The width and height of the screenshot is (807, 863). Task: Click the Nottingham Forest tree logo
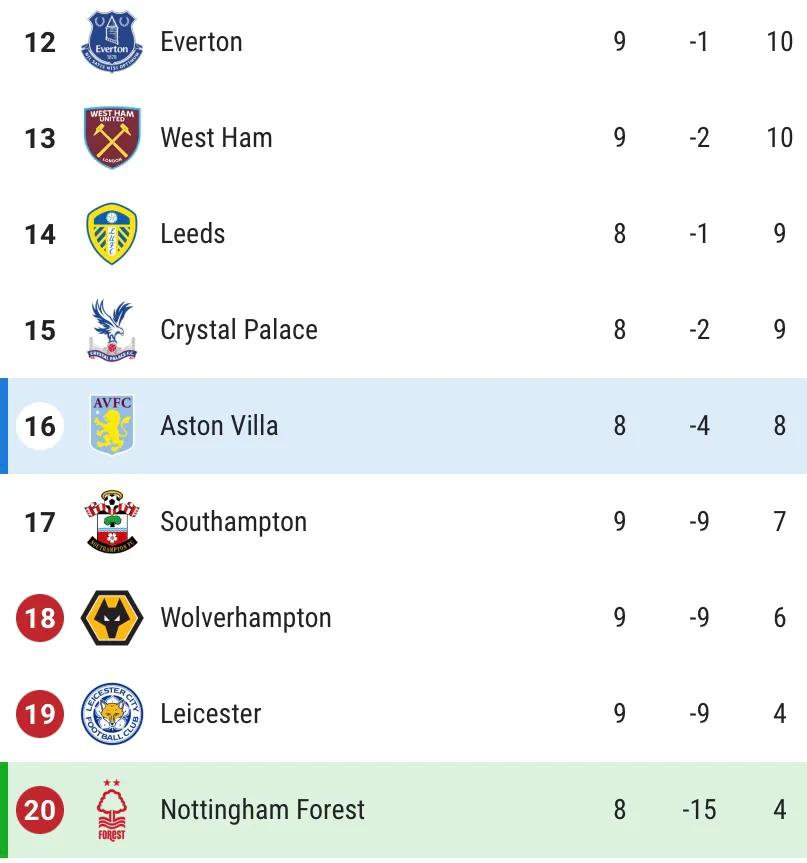coord(112,810)
